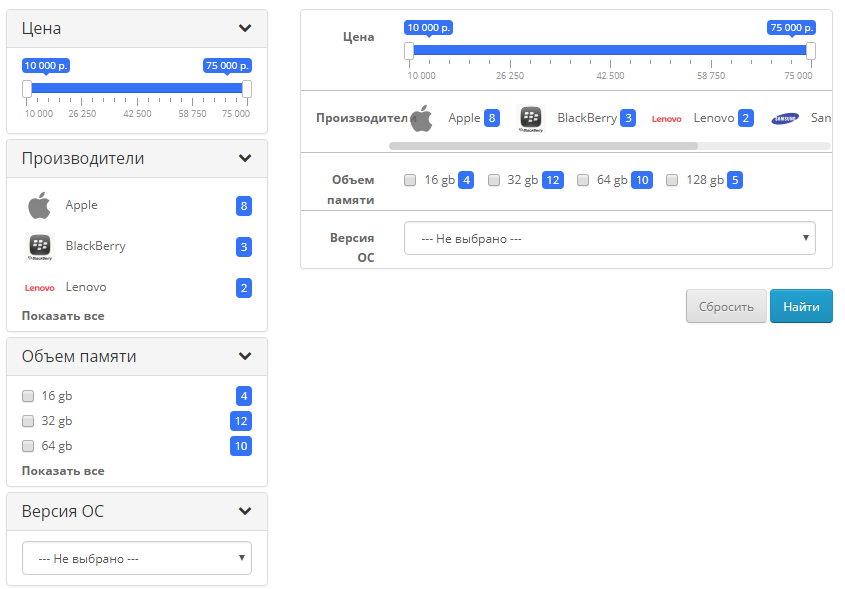This screenshot has width=845, height=589.
Task: Click horizontal price slider minimum handle
Action: (409, 51)
